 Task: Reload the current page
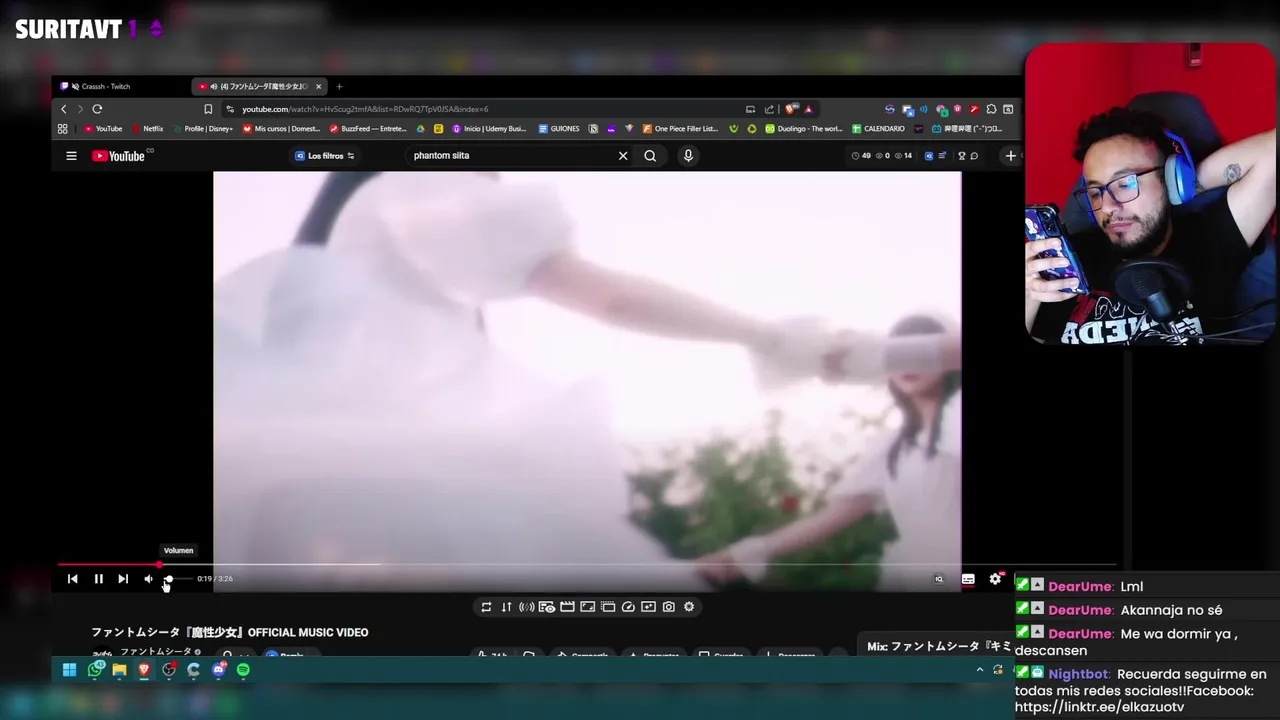97,109
